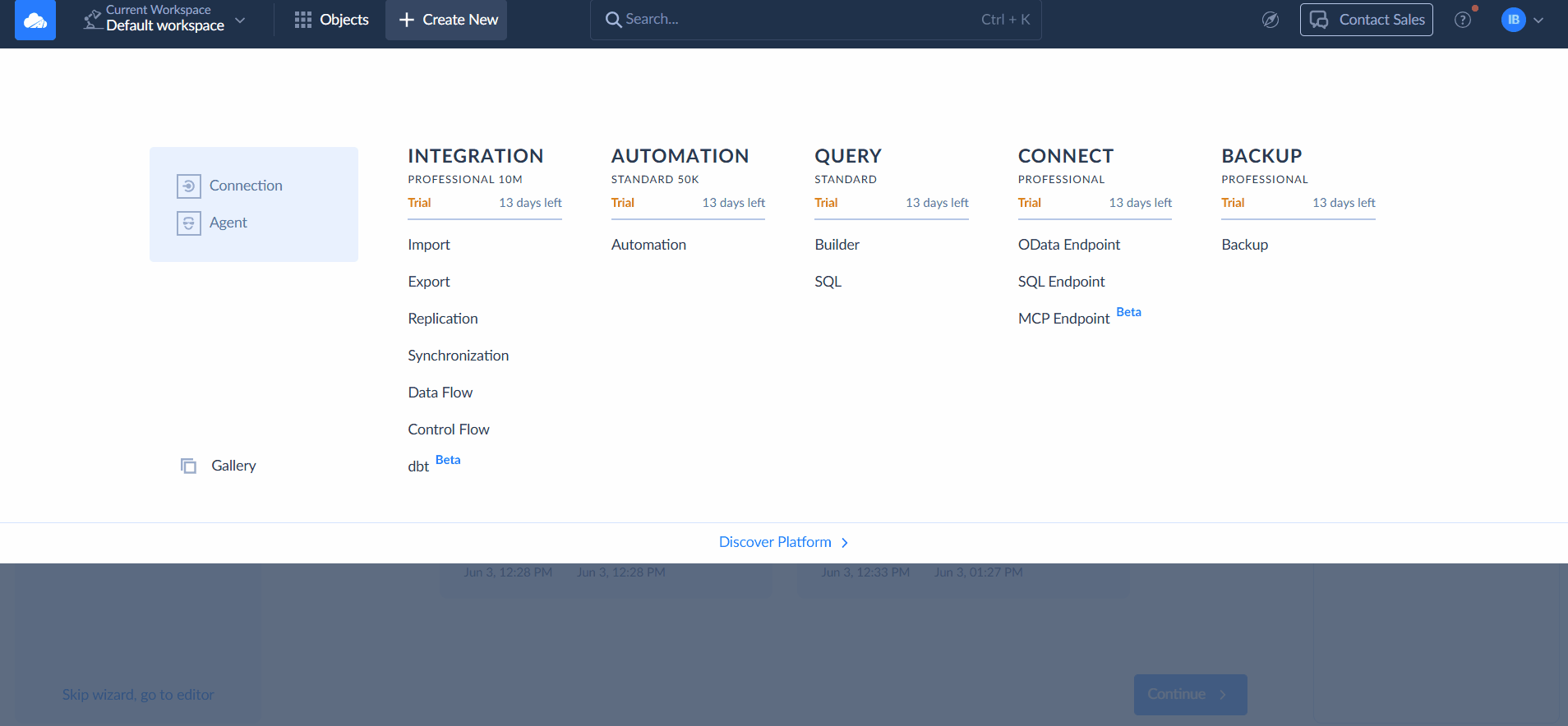Choose OData Endpoint under Connect
The width and height of the screenshot is (1568, 726).
click(x=1069, y=245)
